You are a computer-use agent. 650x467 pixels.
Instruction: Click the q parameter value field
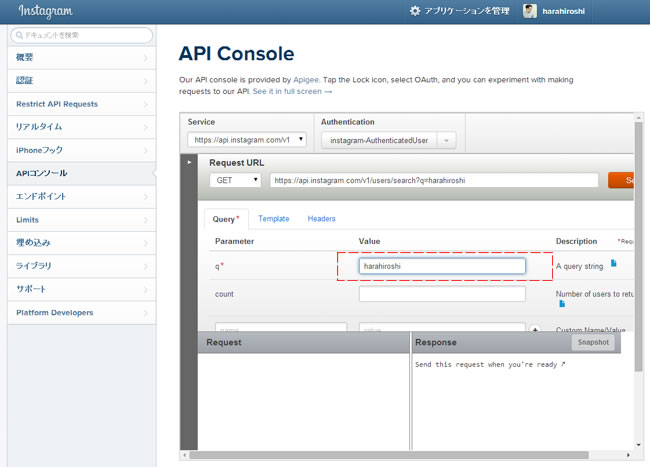[442, 266]
